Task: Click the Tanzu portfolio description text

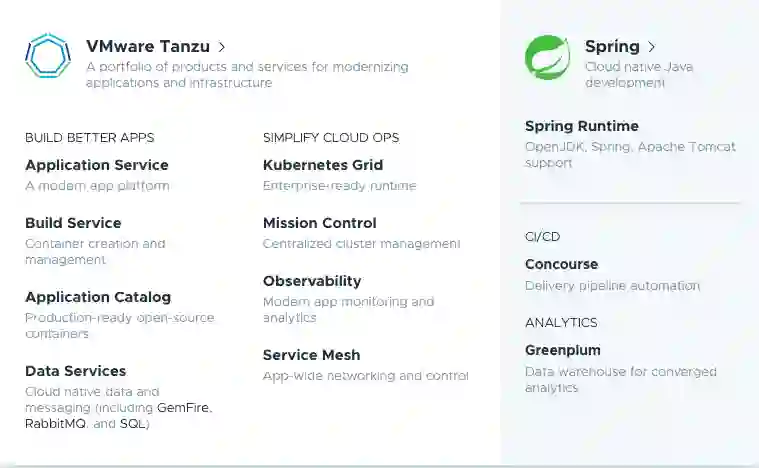Action: (x=247, y=75)
